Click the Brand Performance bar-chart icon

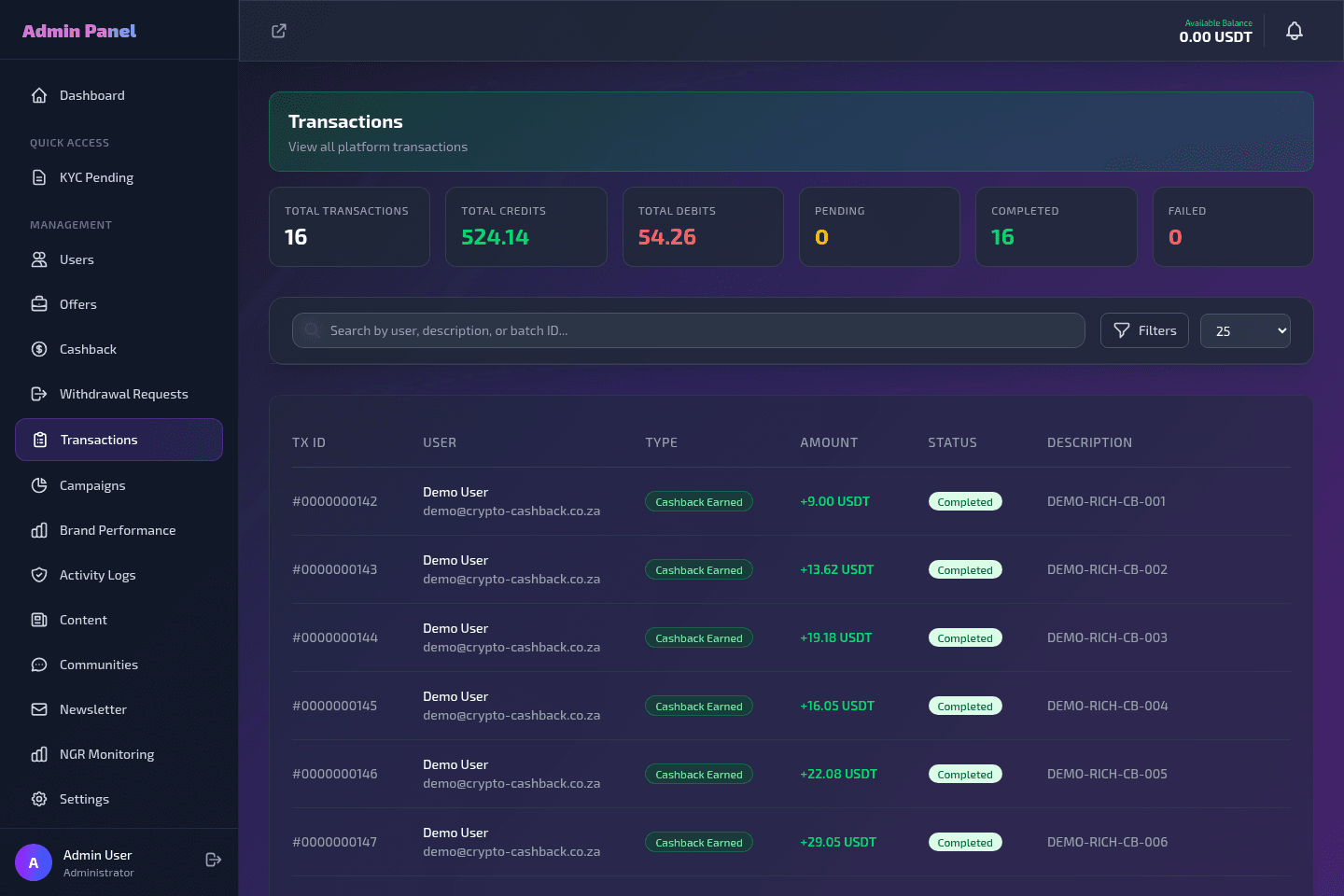(x=39, y=530)
